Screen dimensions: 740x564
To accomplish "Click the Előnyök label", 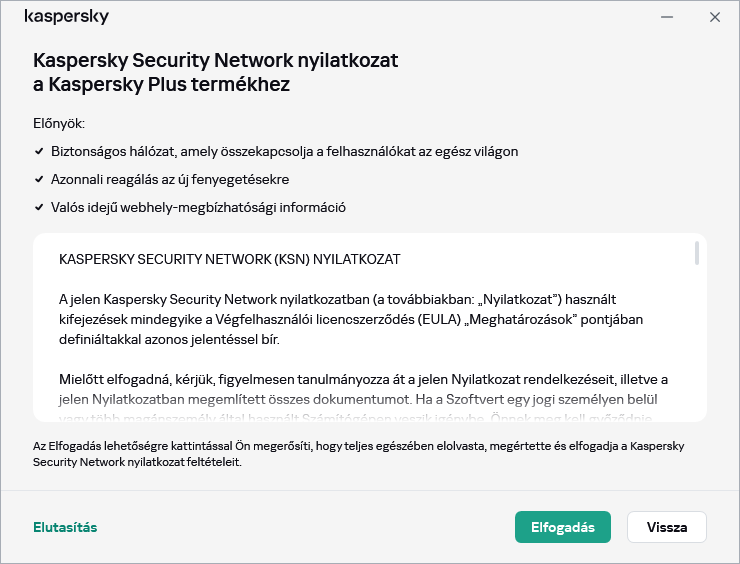I will click(59, 123).
